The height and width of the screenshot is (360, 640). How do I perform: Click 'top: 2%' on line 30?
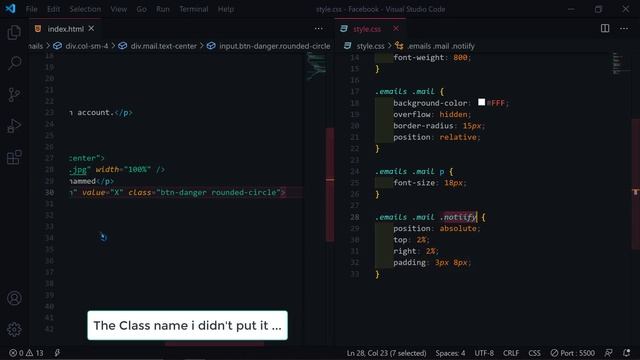411,240
